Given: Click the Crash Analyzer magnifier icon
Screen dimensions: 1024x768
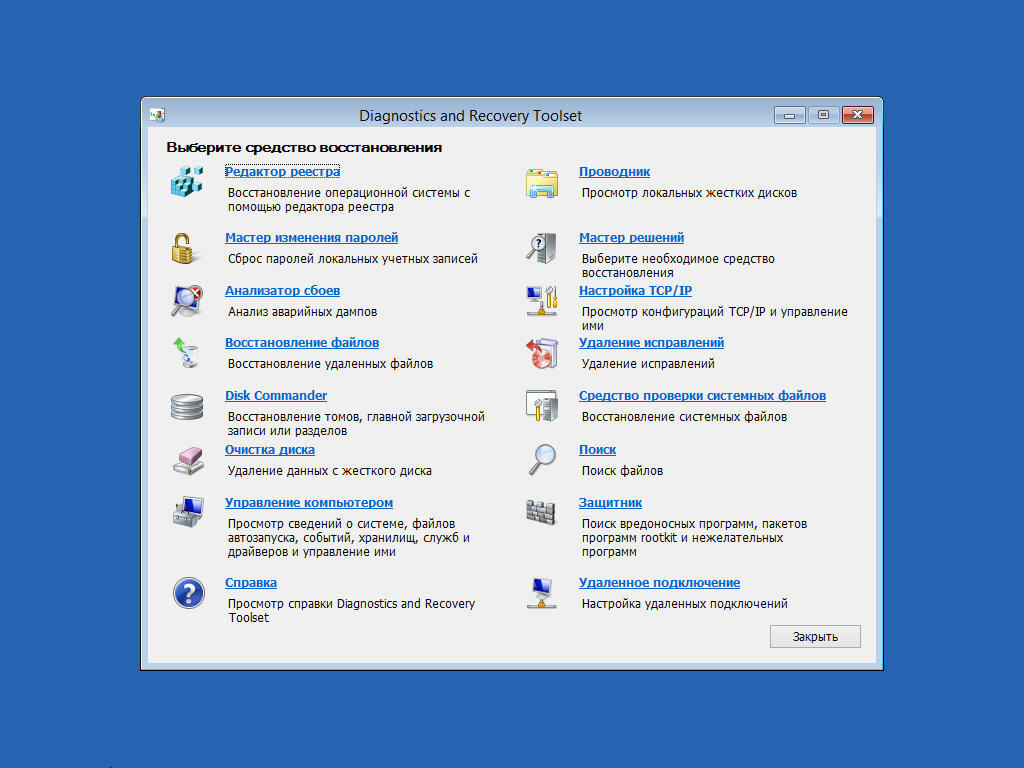Looking at the screenshot, I should tap(186, 301).
